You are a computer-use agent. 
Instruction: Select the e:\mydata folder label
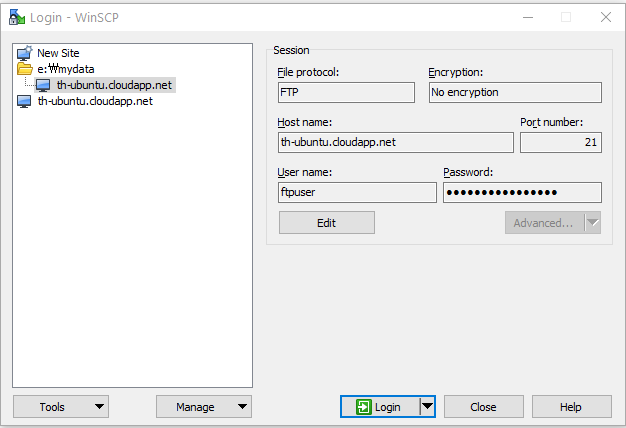click(x=66, y=69)
